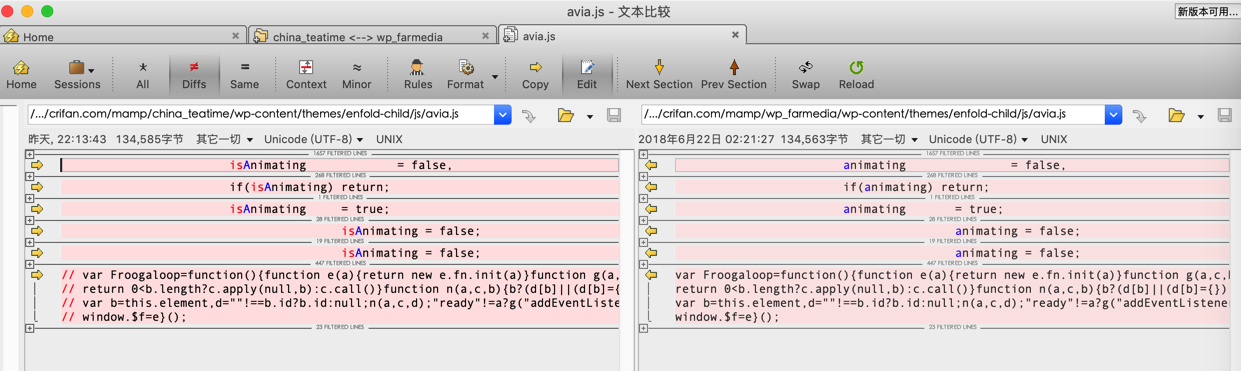Reload the comparison
The height and width of the screenshot is (371, 1241).
[x=856, y=68]
